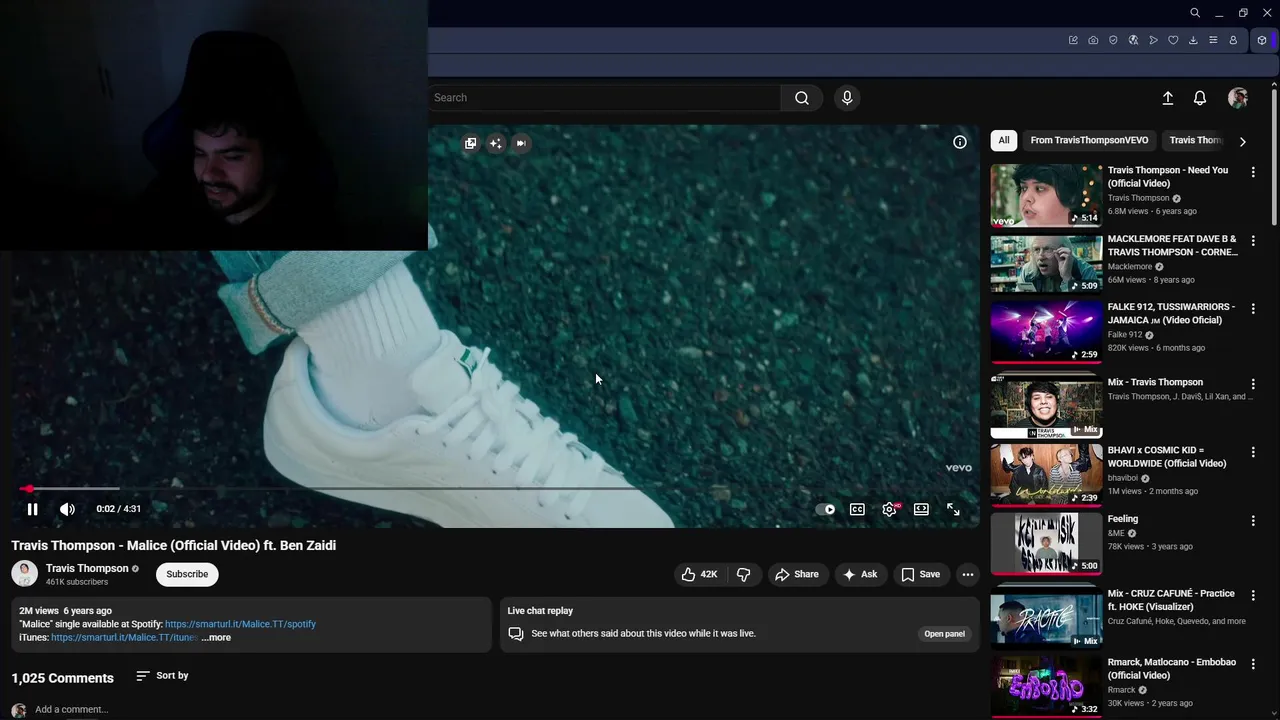Image resolution: width=1280 pixels, height=720 pixels.
Task: Open options for the Macklemore Corner Store video
Action: 1253,241
